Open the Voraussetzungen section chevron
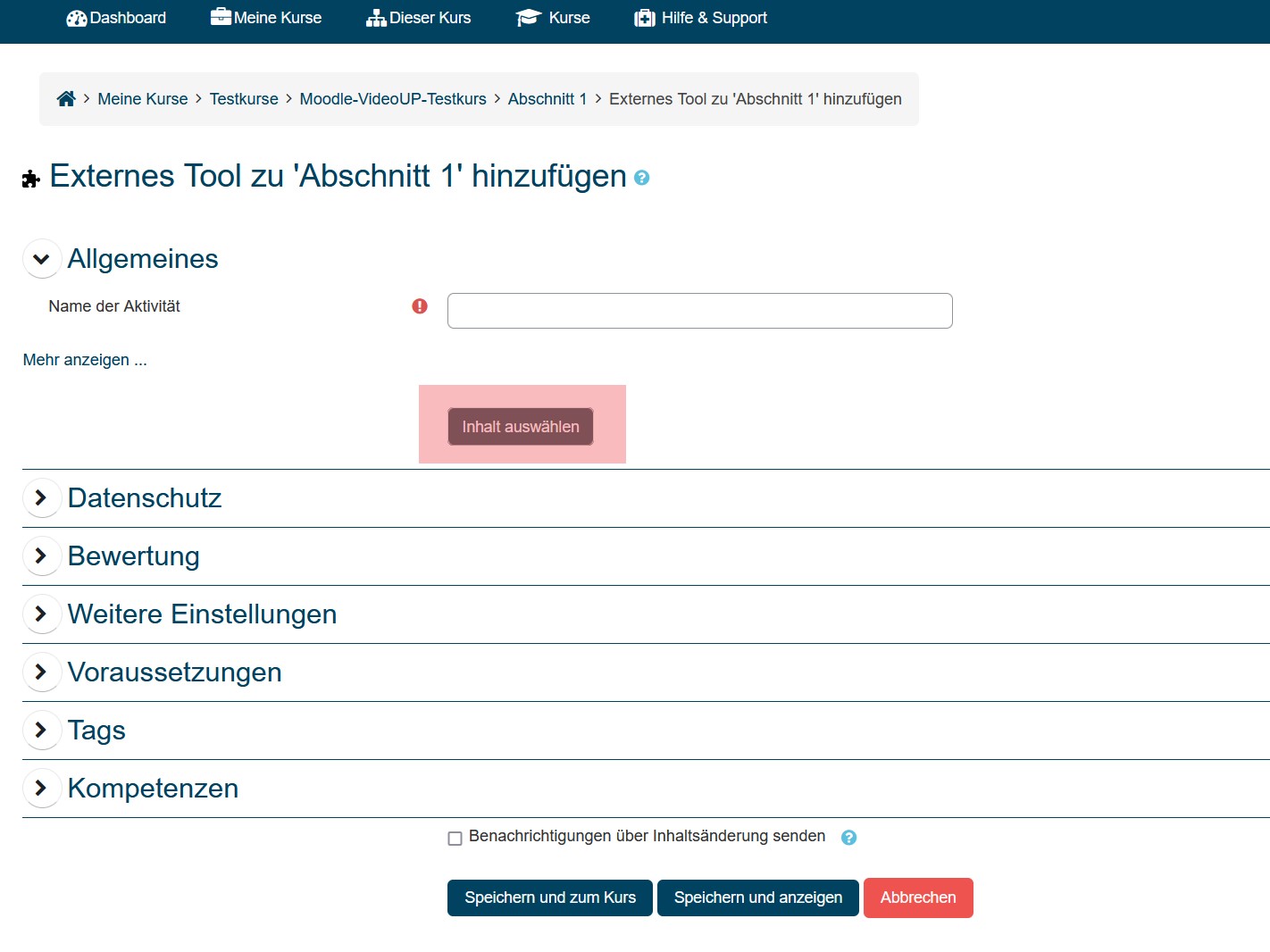The width and height of the screenshot is (1270, 952). pos(41,672)
